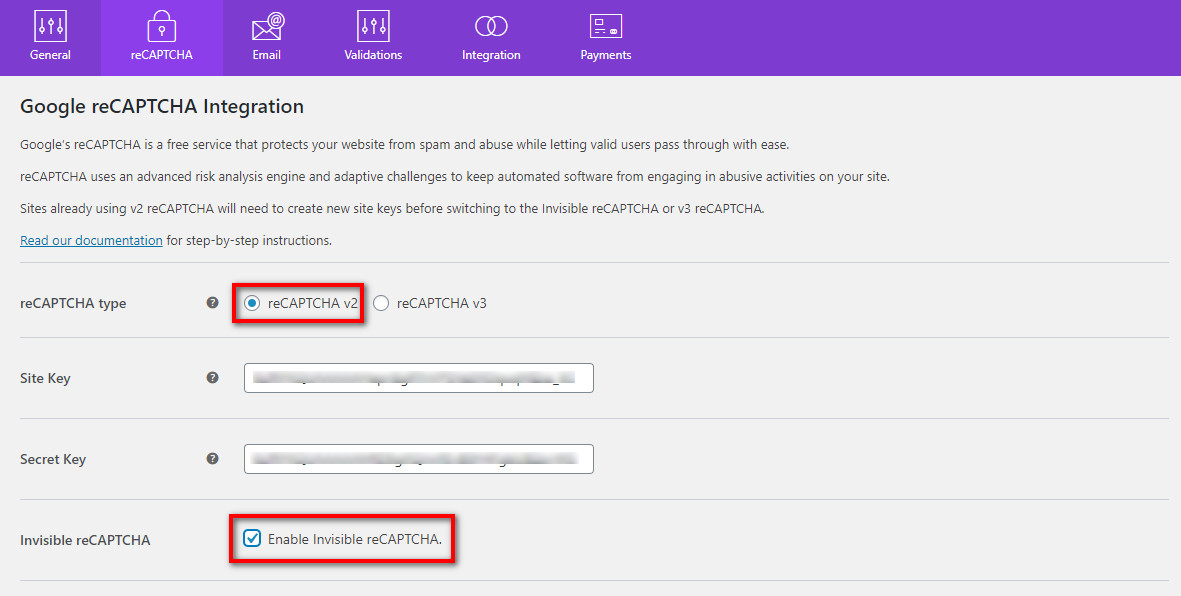
Task: Click help icon beside Secret Key
Action: 212,458
